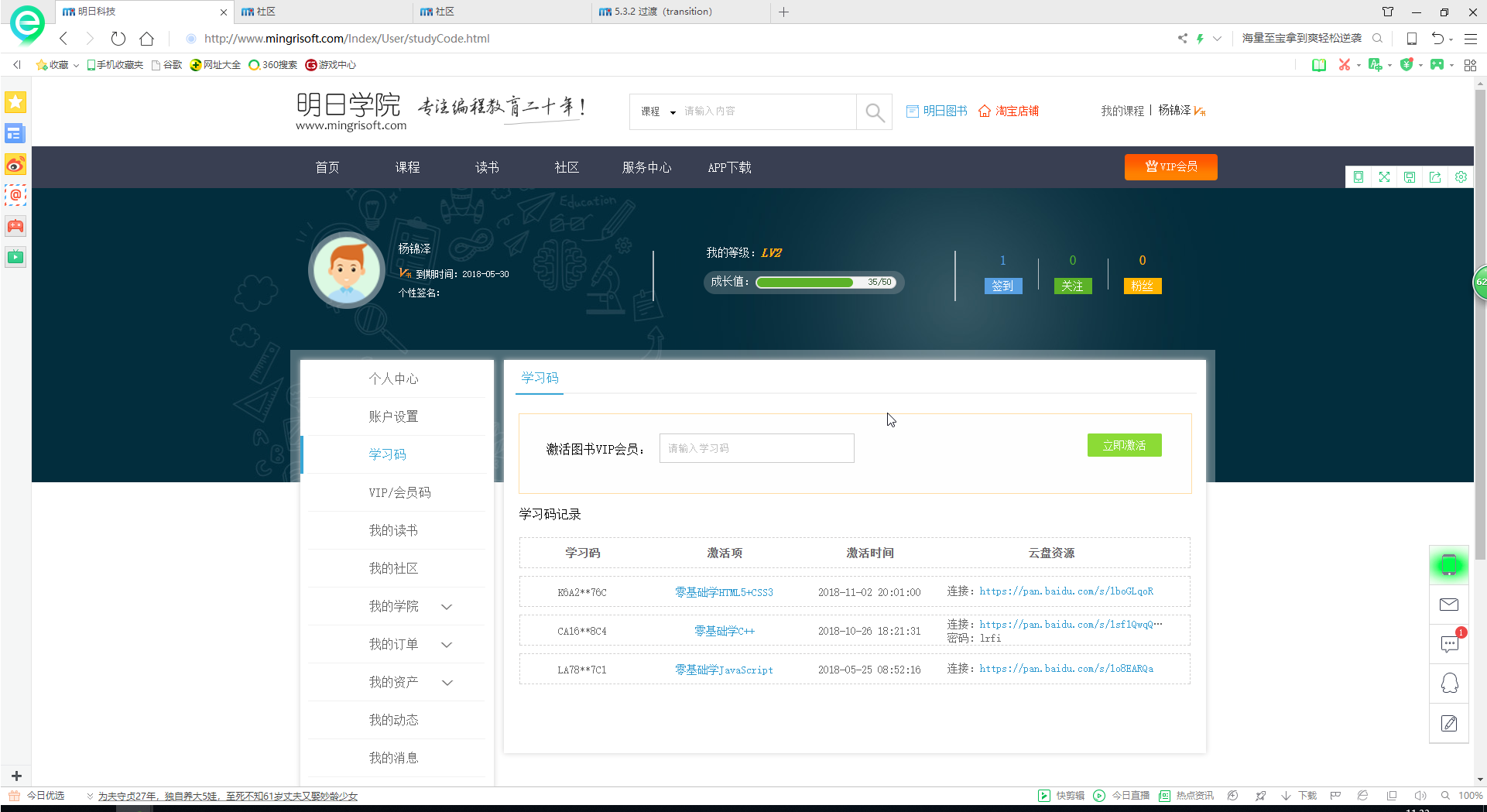
Task: Open the news list sidebar icon
Action: [x=15, y=133]
